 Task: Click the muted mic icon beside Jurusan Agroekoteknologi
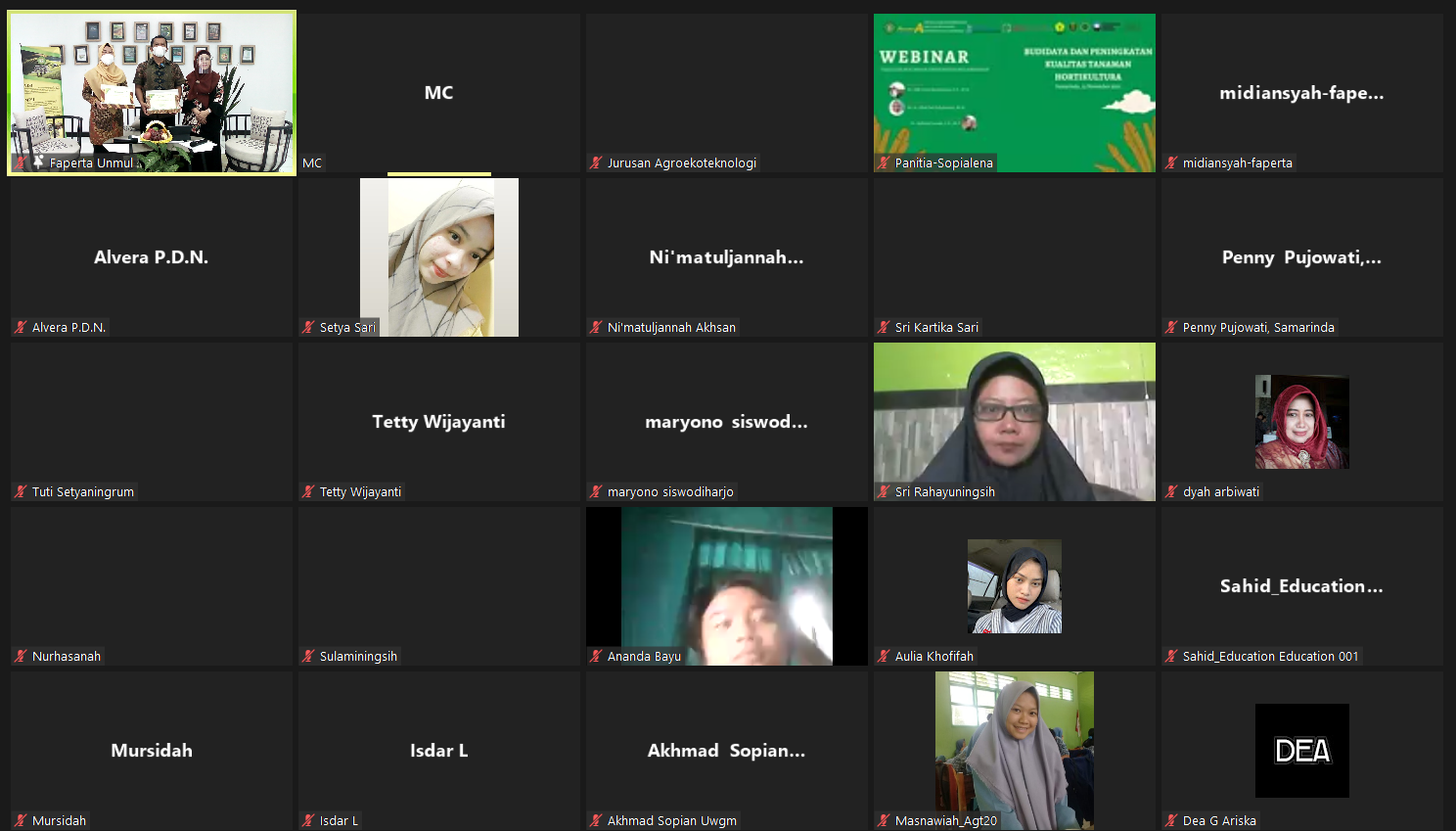click(596, 162)
